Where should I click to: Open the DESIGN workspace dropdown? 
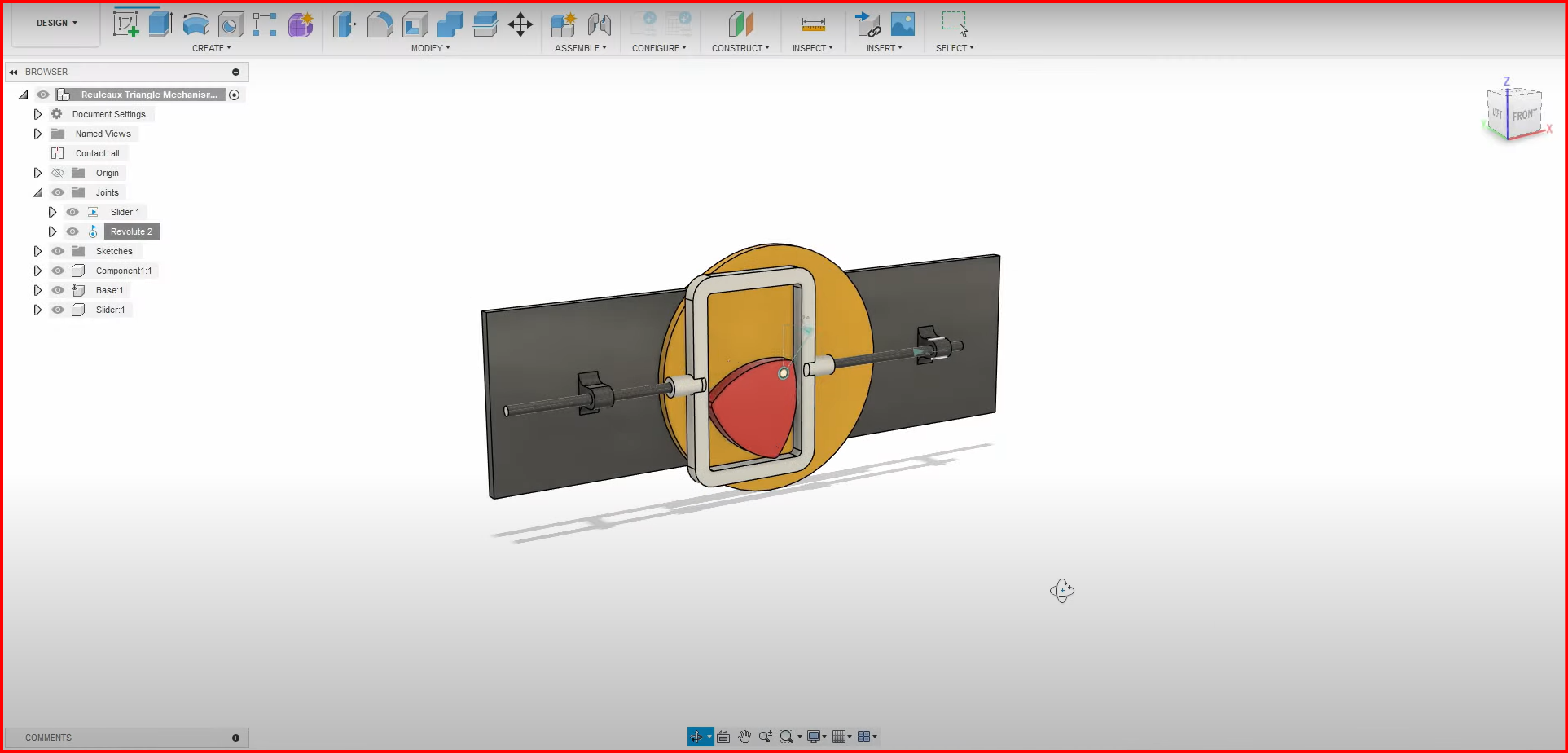pyautogui.click(x=56, y=23)
